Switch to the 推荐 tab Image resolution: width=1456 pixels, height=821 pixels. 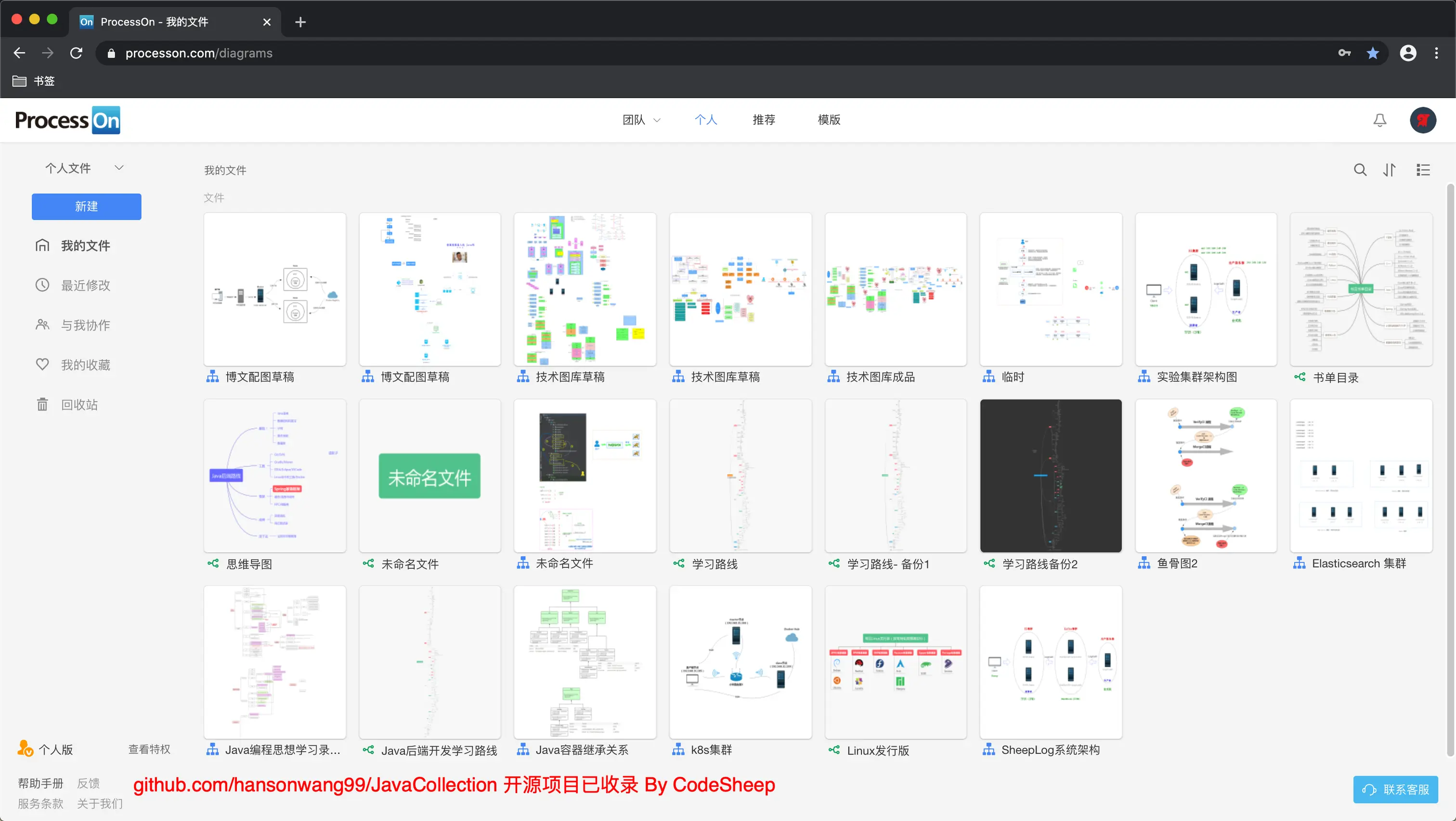coord(764,120)
